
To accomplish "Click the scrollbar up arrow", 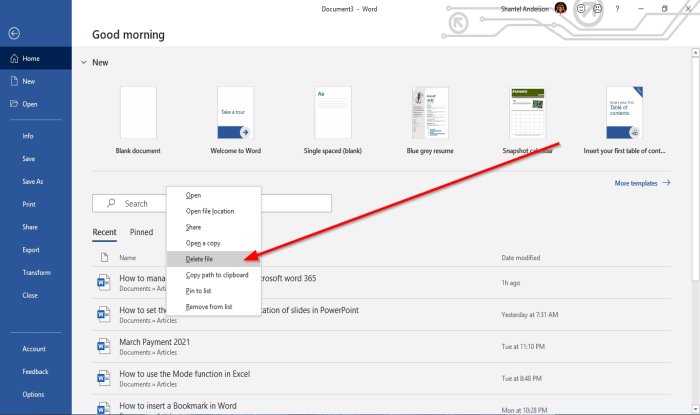I will coord(695,53).
